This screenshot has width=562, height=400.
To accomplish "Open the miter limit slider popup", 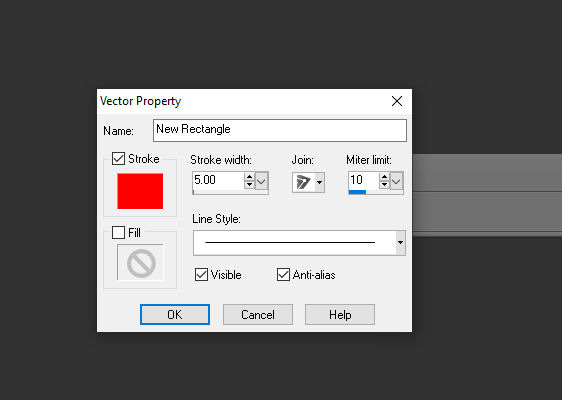I will (x=396, y=181).
